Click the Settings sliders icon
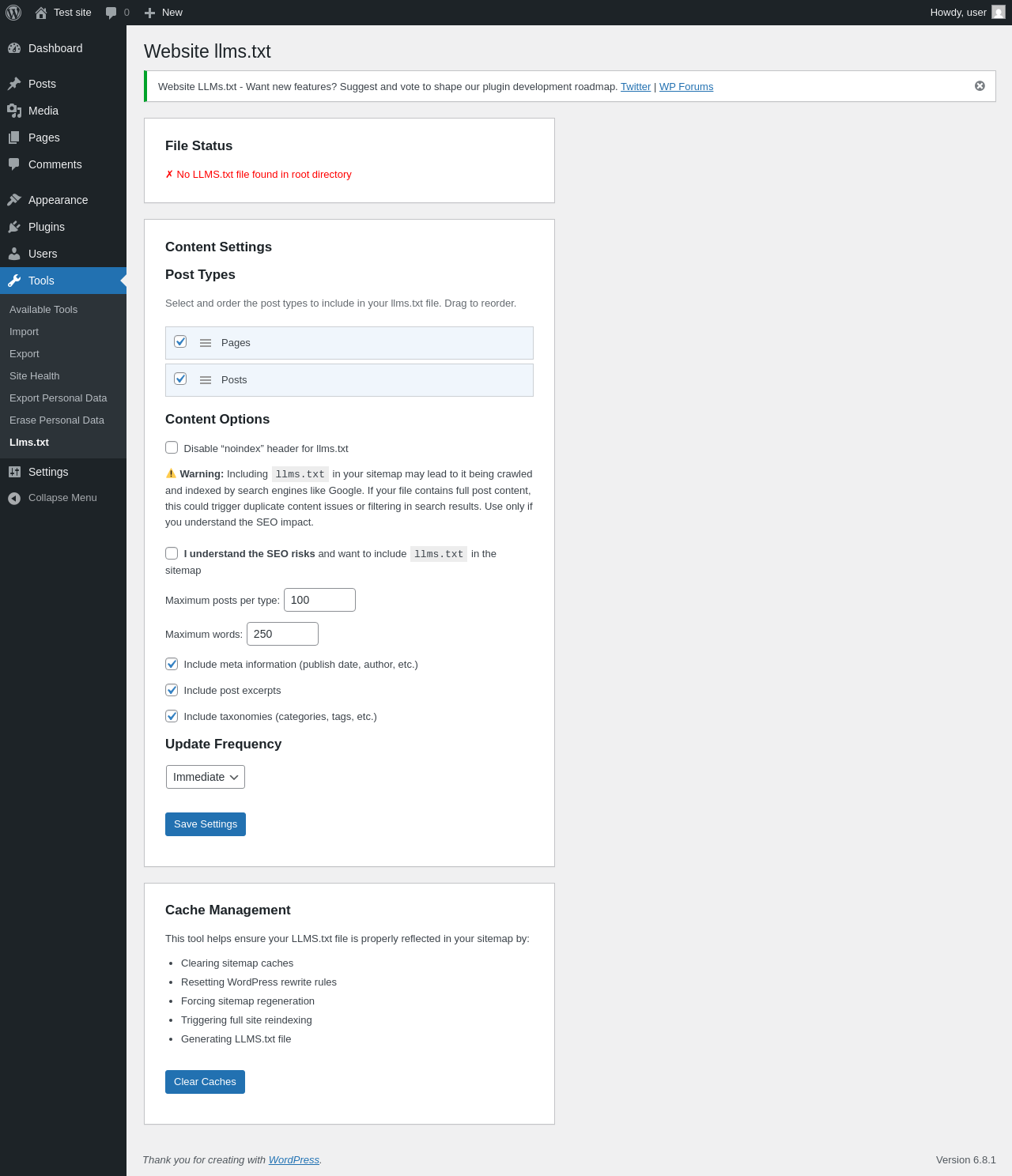The height and width of the screenshot is (1176, 1012). tap(14, 472)
